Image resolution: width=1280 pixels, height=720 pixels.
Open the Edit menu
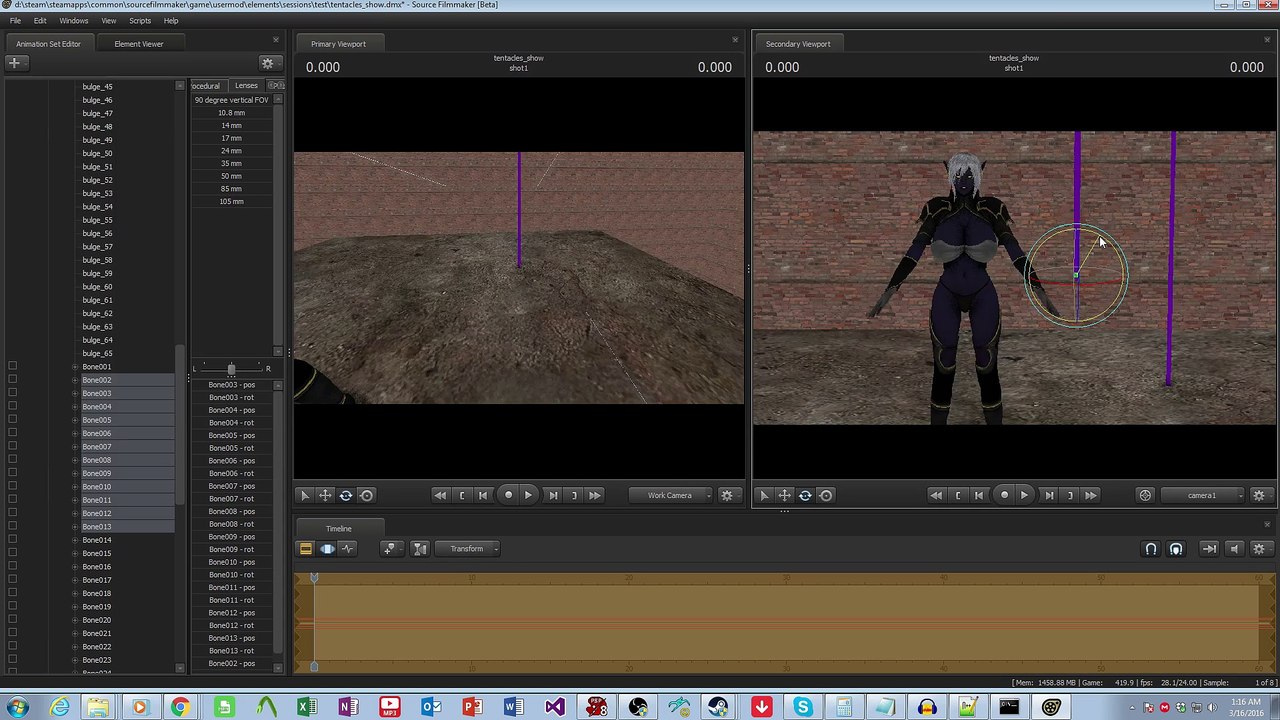point(40,20)
